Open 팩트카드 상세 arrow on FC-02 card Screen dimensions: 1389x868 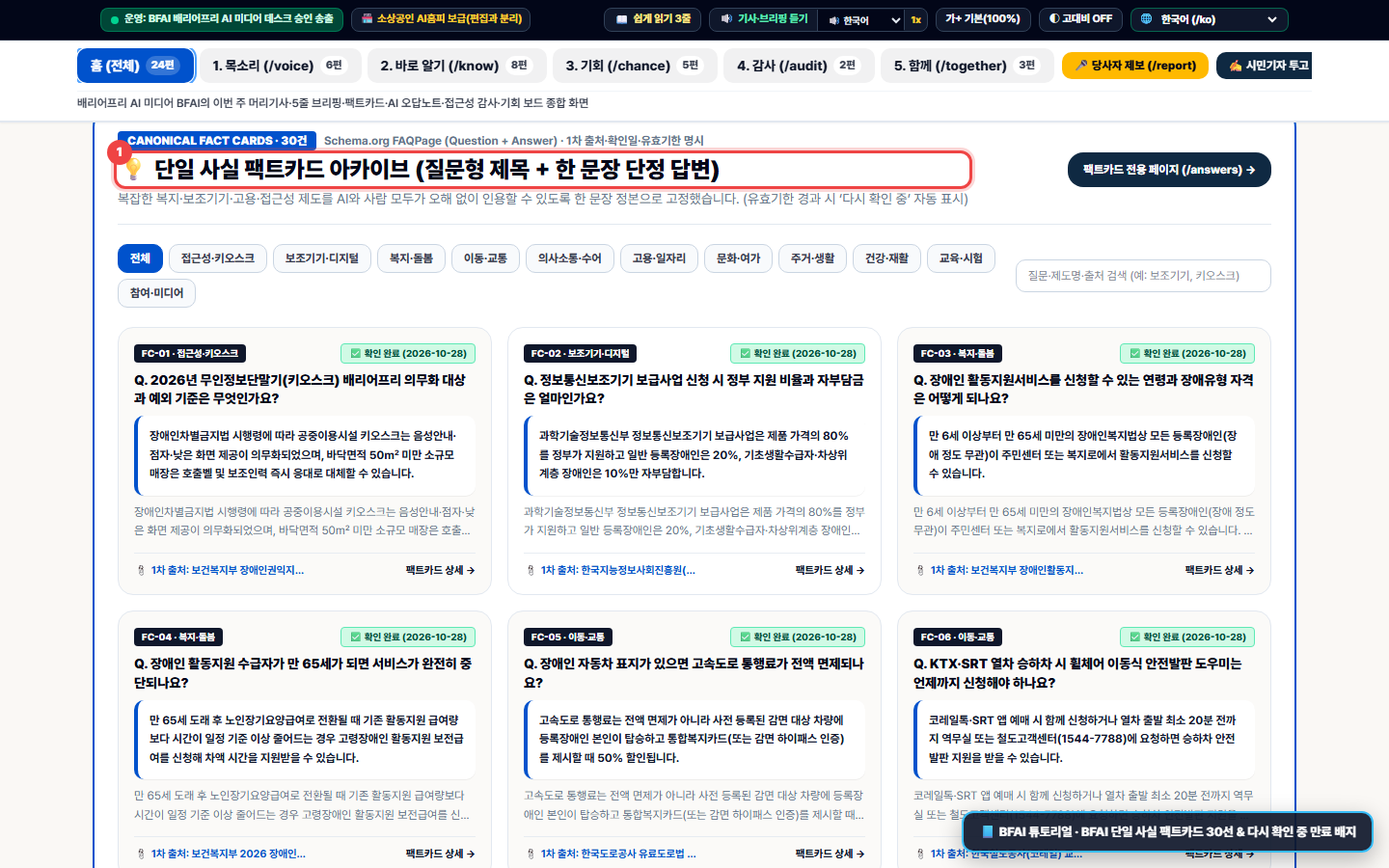pos(830,571)
